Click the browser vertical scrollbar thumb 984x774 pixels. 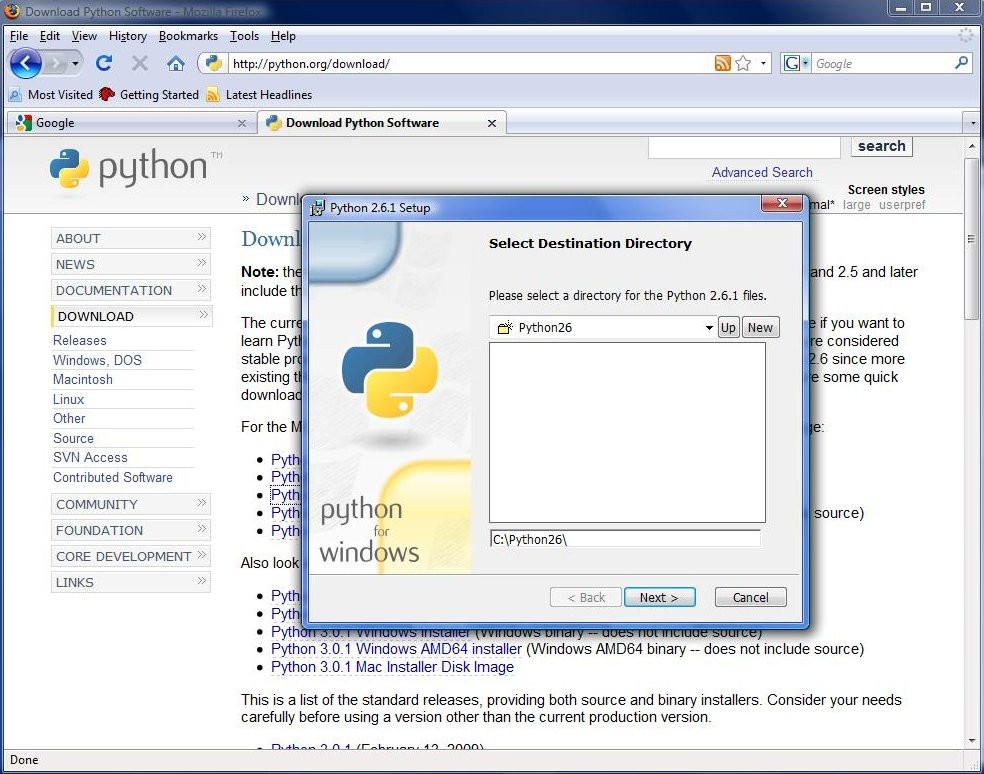point(971,239)
